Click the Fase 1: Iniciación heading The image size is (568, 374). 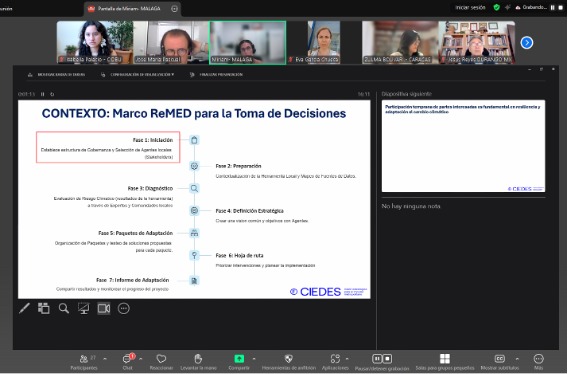[x=153, y=140]
